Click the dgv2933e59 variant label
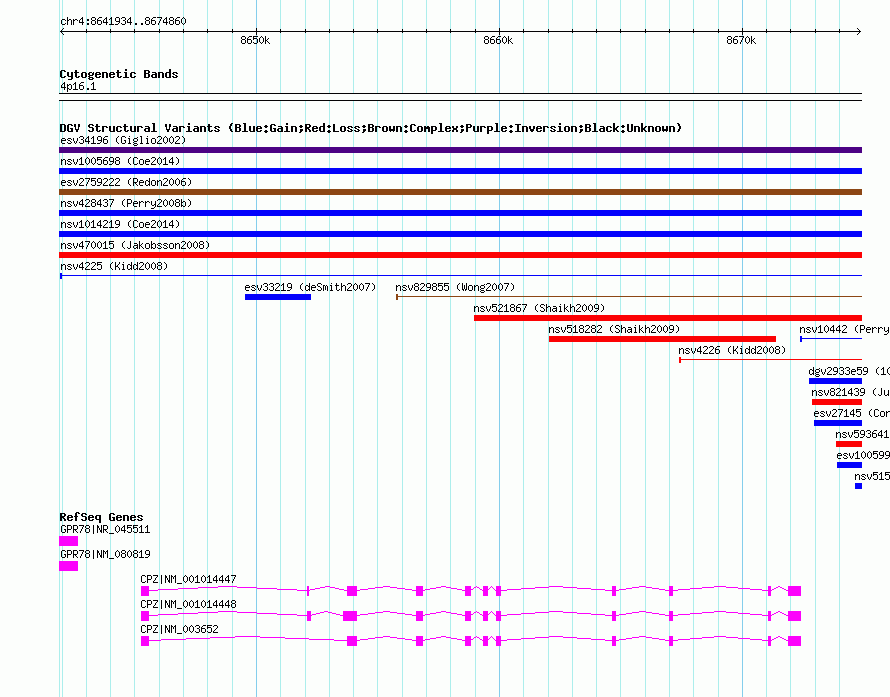This screenshot has height=697, width=890. click(x=849, y=371)
